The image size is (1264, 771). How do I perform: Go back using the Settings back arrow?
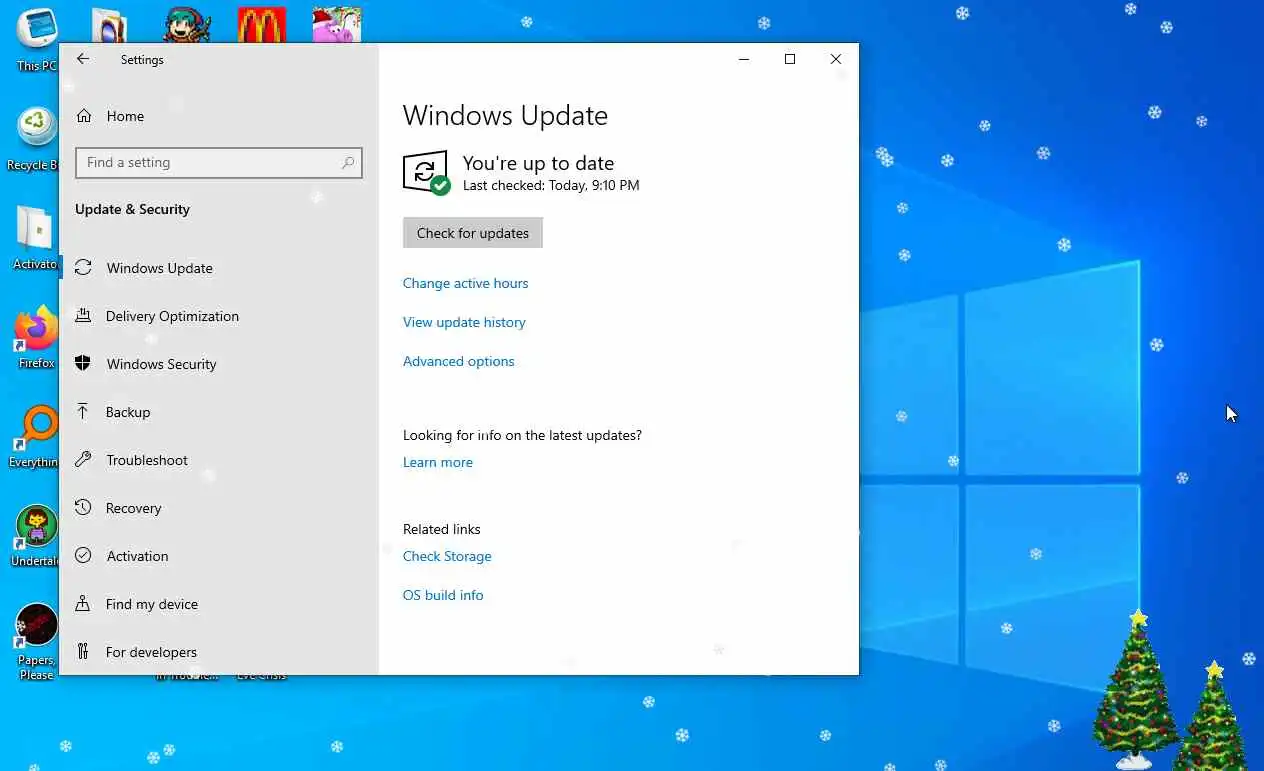pyautogui.click(x=83, y=59)
